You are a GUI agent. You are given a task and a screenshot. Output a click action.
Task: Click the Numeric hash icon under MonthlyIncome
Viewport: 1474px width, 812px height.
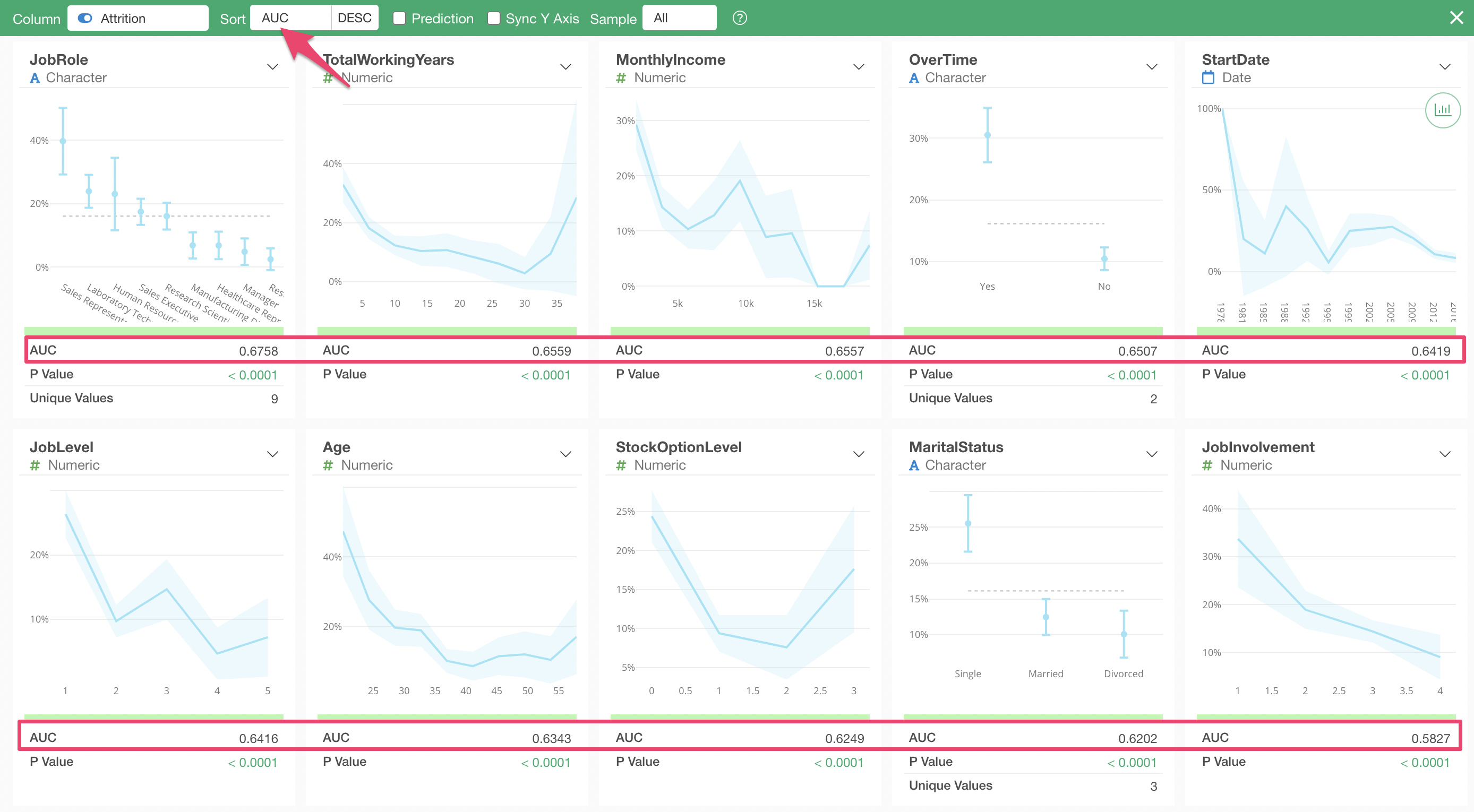(621, 79)
